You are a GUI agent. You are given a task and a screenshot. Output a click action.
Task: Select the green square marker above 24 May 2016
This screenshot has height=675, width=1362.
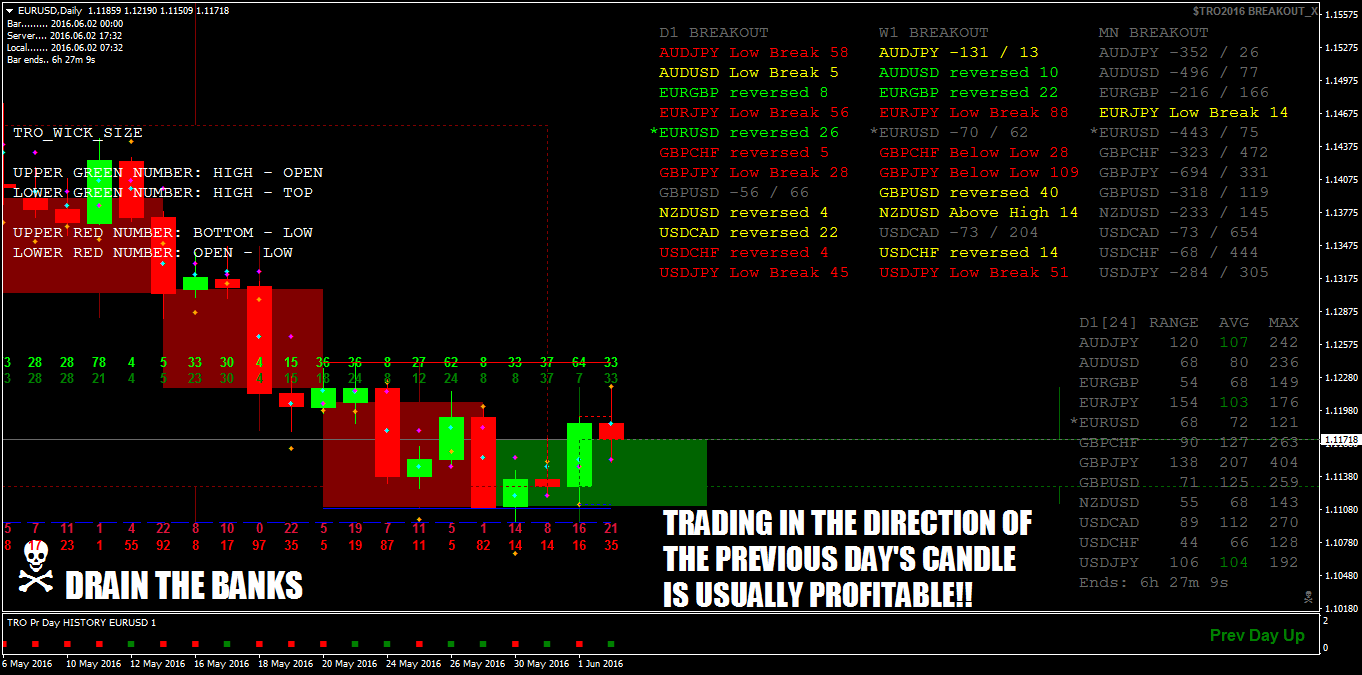[387, 642]
